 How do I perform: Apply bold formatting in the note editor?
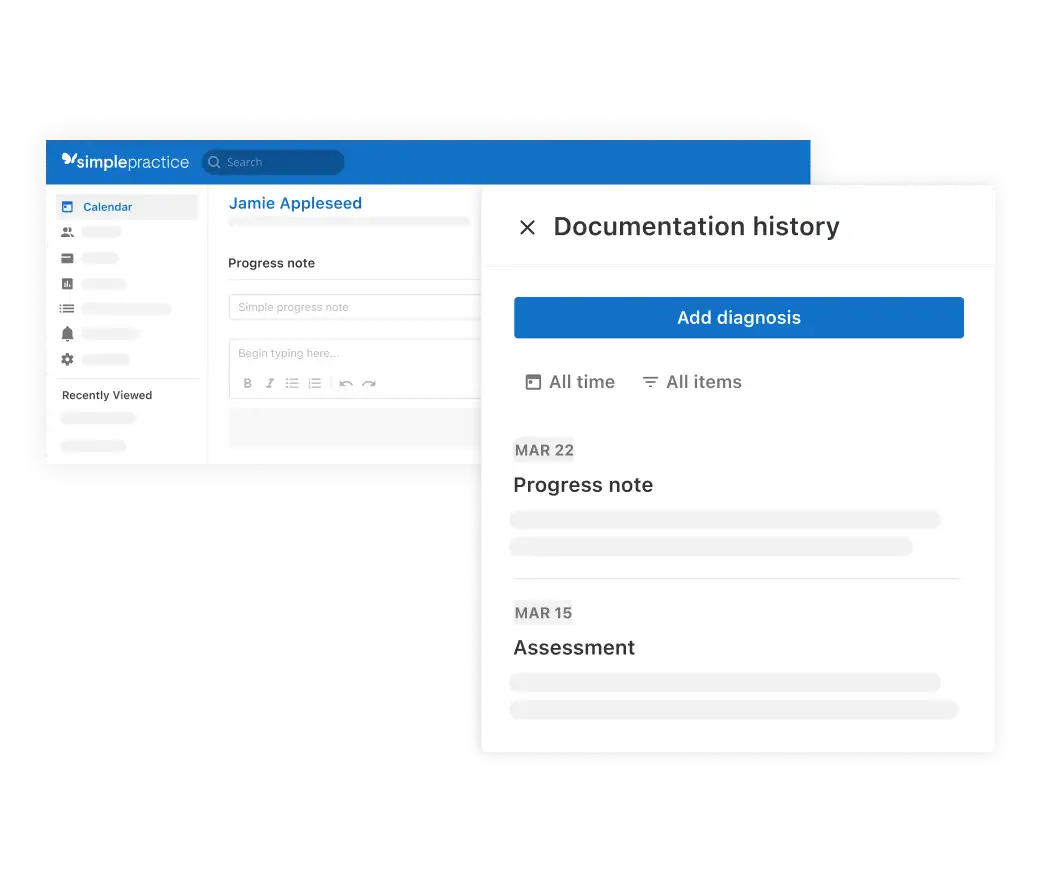[247, 383]
